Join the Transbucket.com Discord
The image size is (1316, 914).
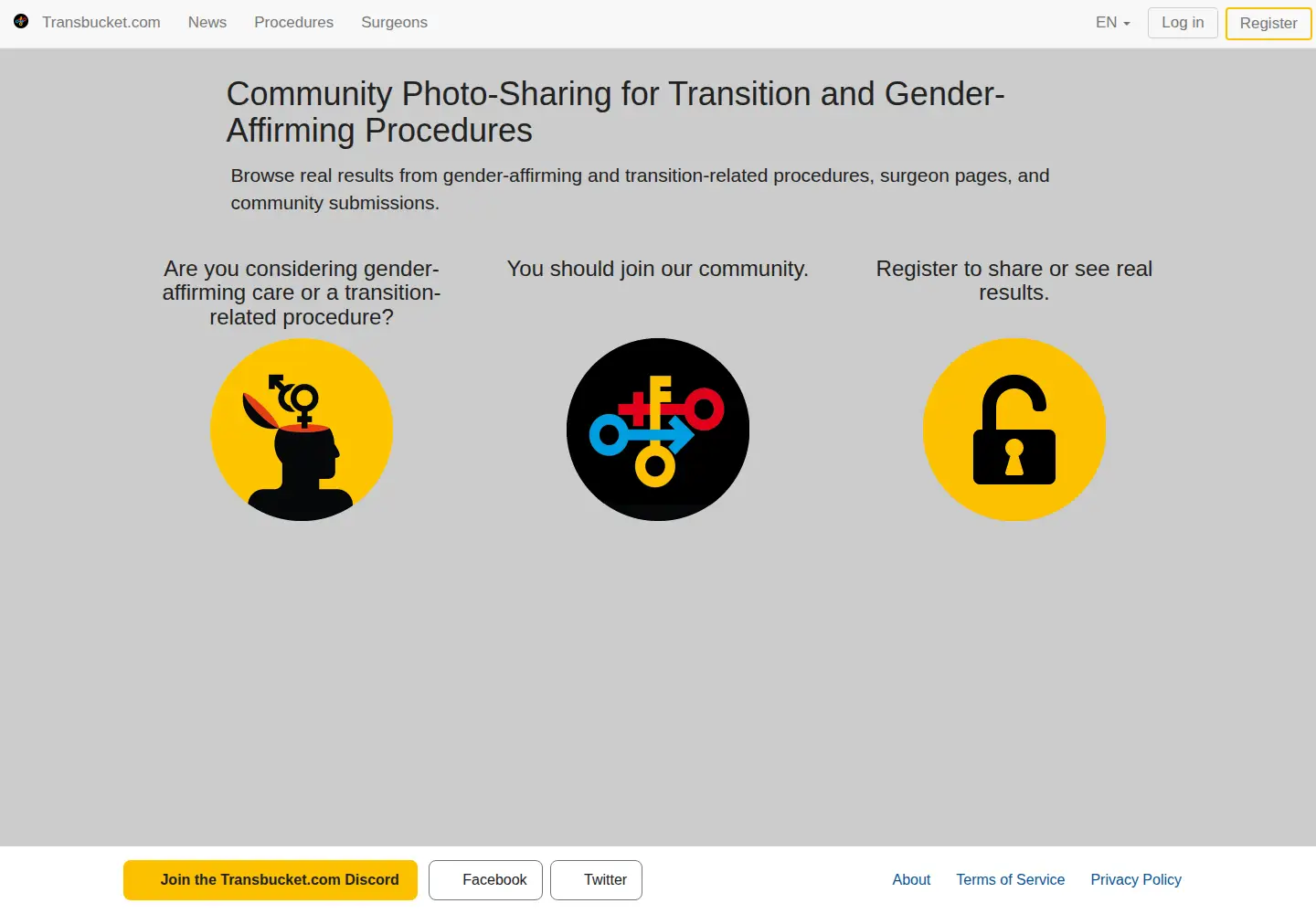point(271,880)
